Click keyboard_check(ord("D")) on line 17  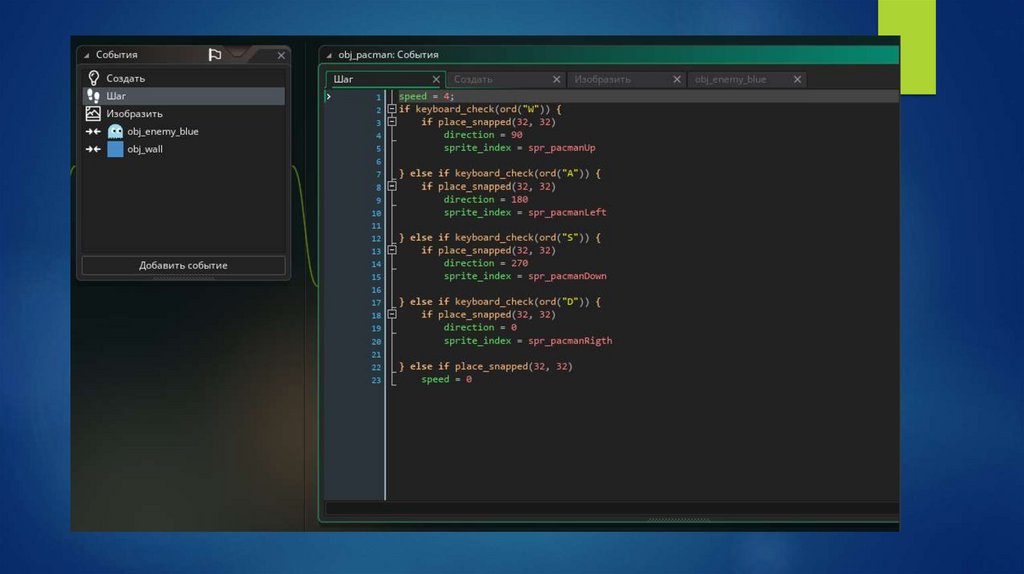523,301
